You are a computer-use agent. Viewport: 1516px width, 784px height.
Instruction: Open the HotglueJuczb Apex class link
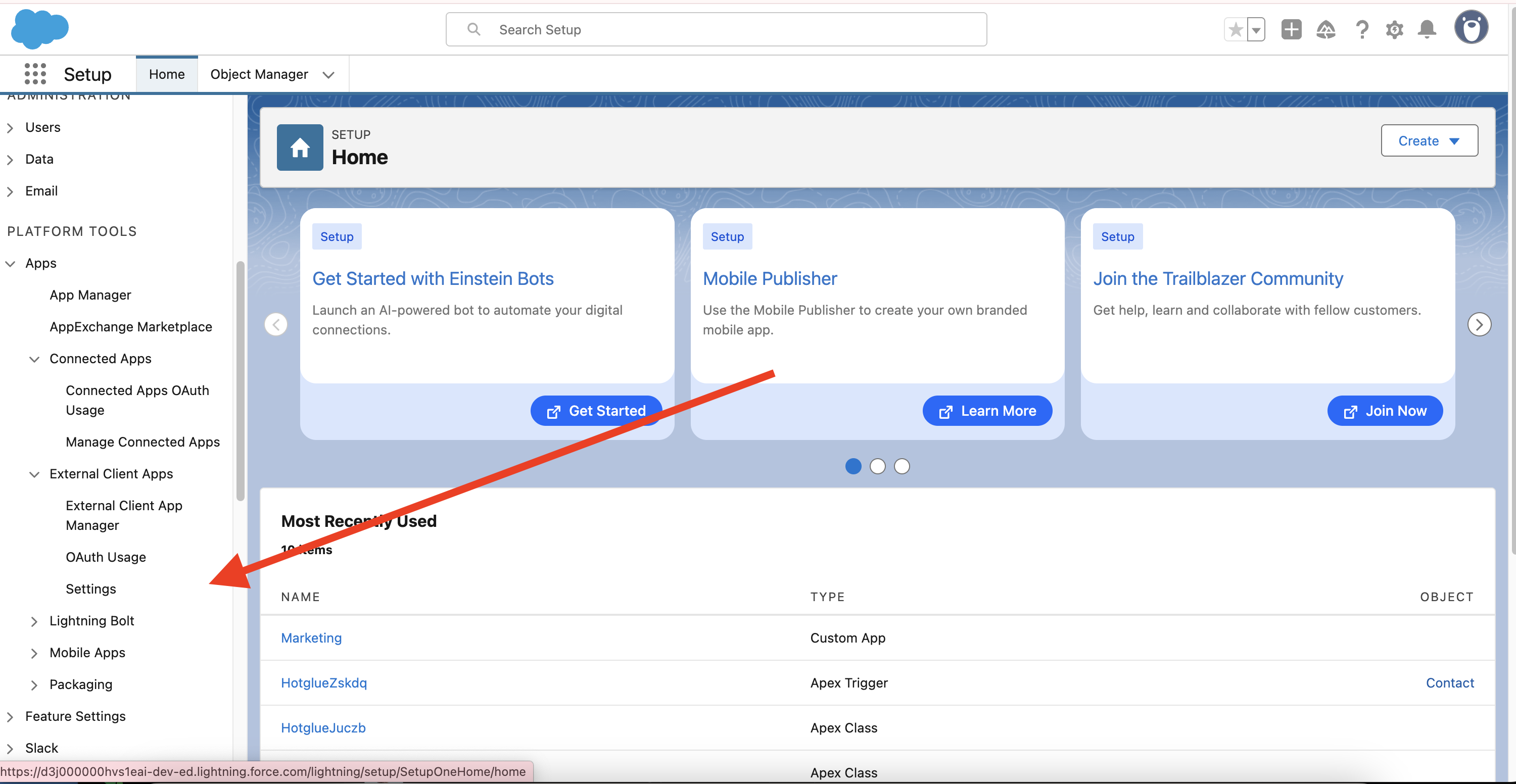(323, 727)
